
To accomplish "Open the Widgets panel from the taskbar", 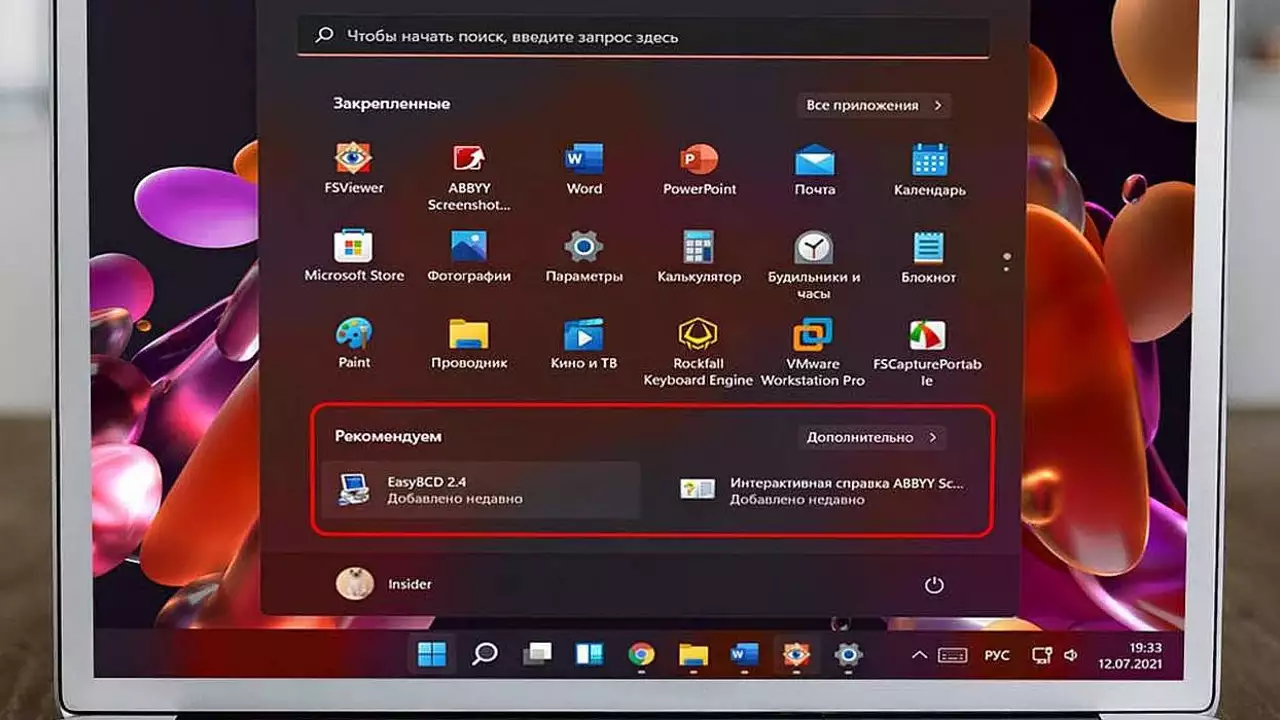I will click(589, 655).
